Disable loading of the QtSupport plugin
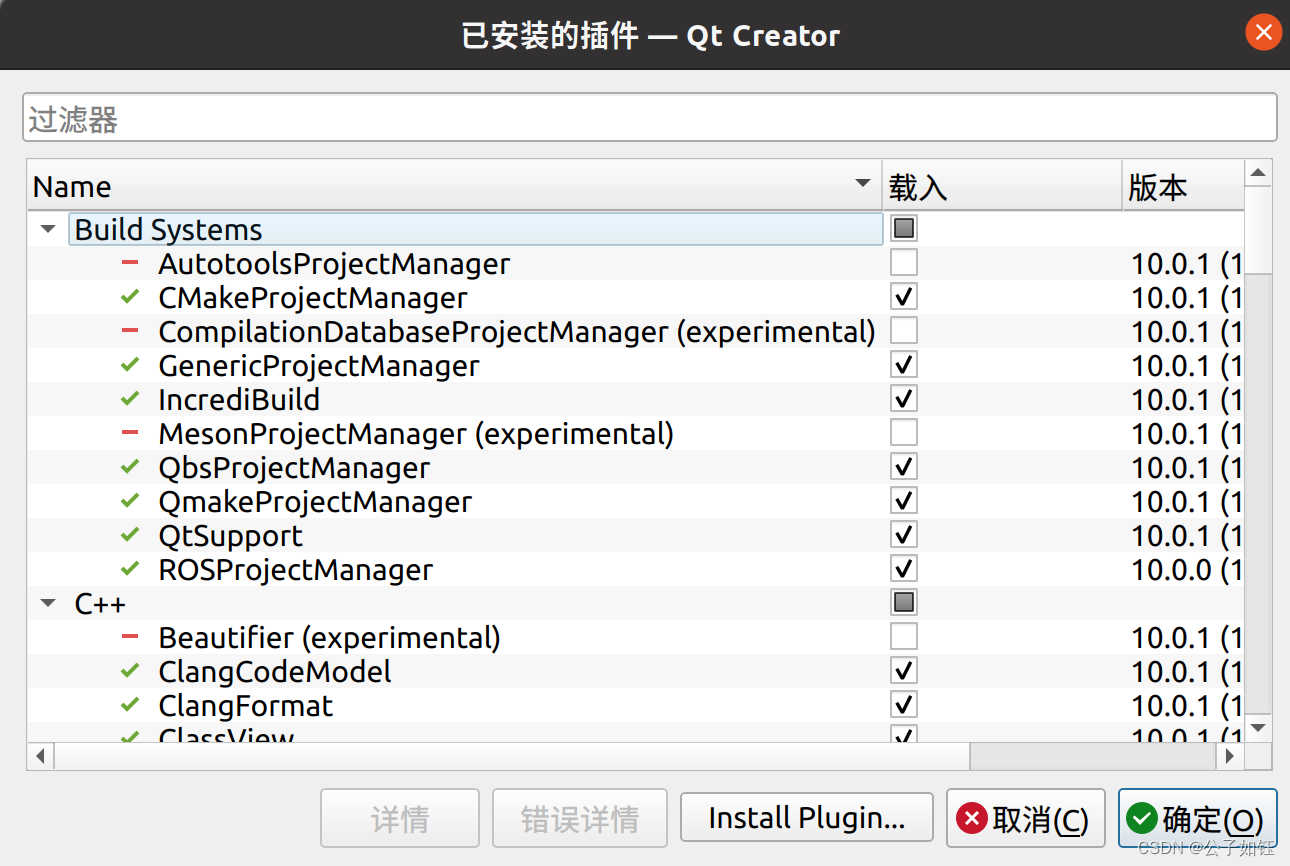Image resolution: width=1290 pixels, height=866 pixels. tap(904, 535)
